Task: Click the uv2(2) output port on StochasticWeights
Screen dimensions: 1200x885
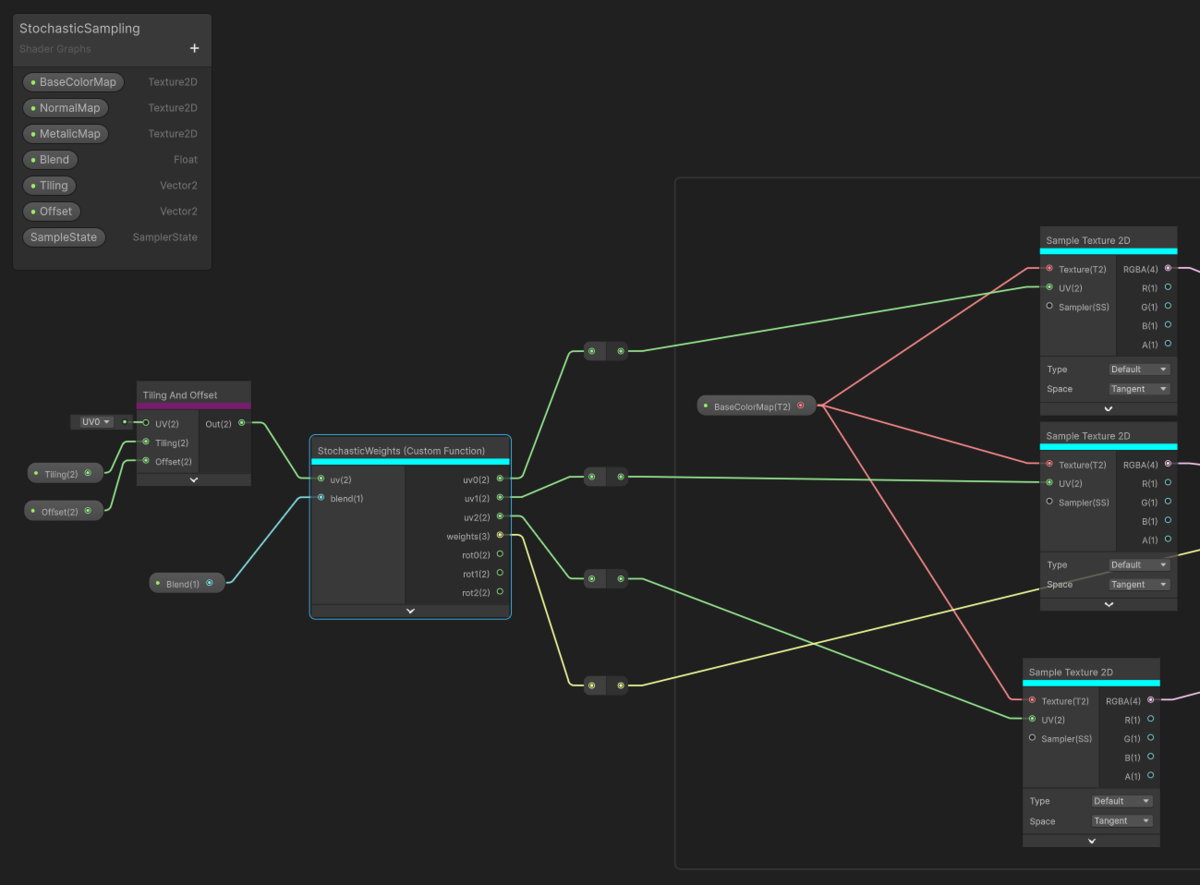Action: click(x=500, y=517)
